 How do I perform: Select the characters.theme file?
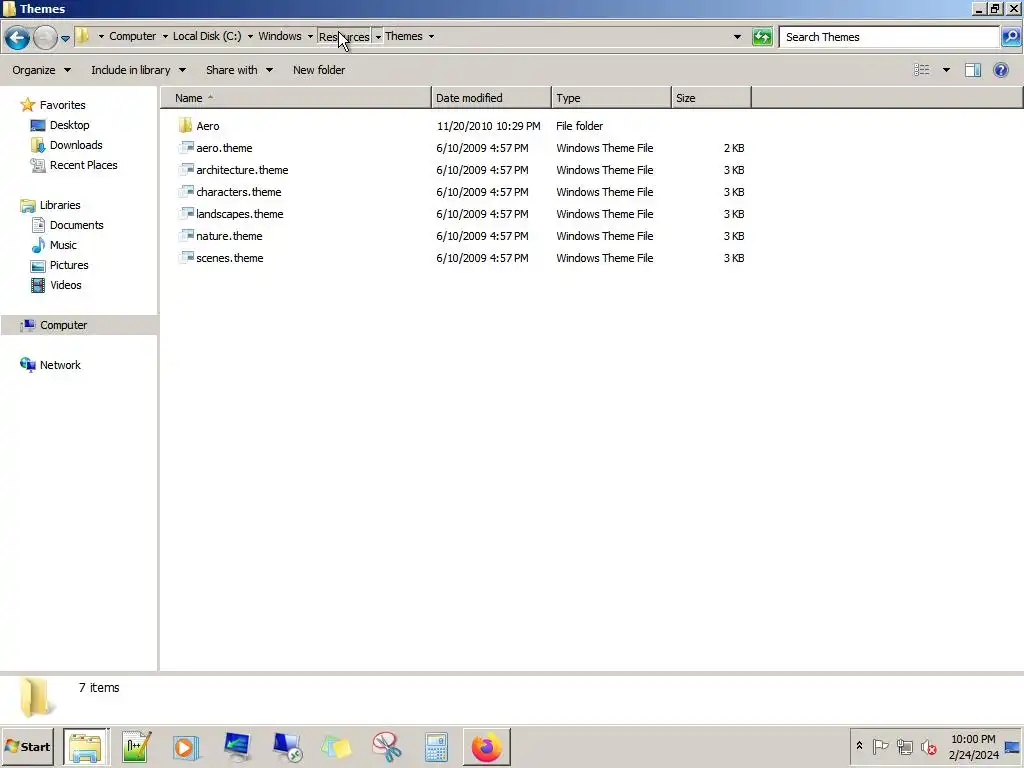pos(238,192)
